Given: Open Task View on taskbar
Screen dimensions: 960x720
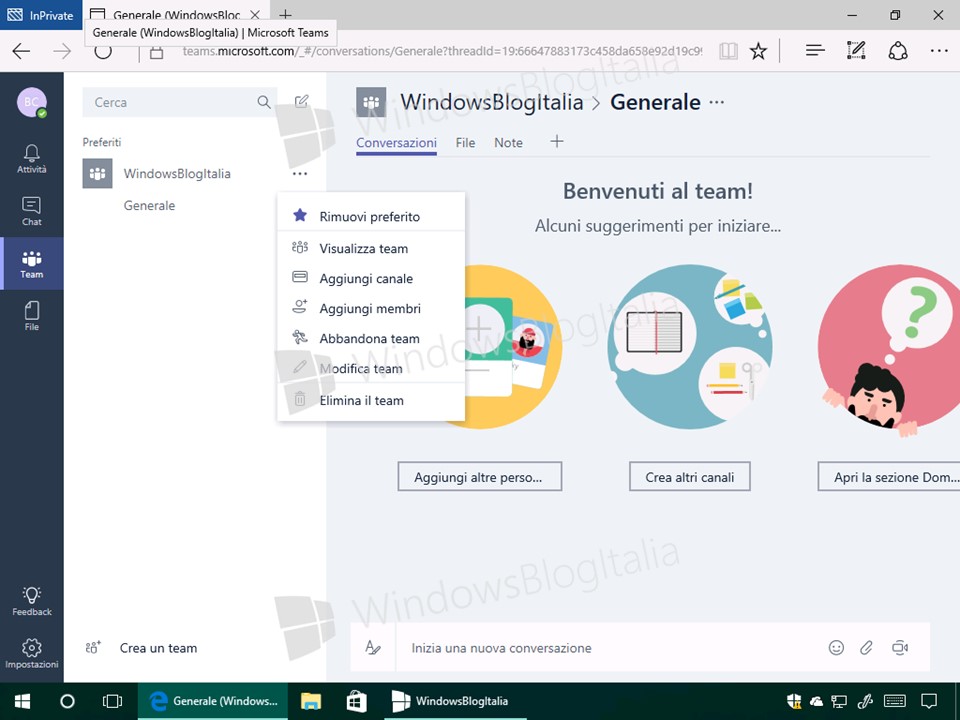Looking at the screenshot, I should point(112,701).
